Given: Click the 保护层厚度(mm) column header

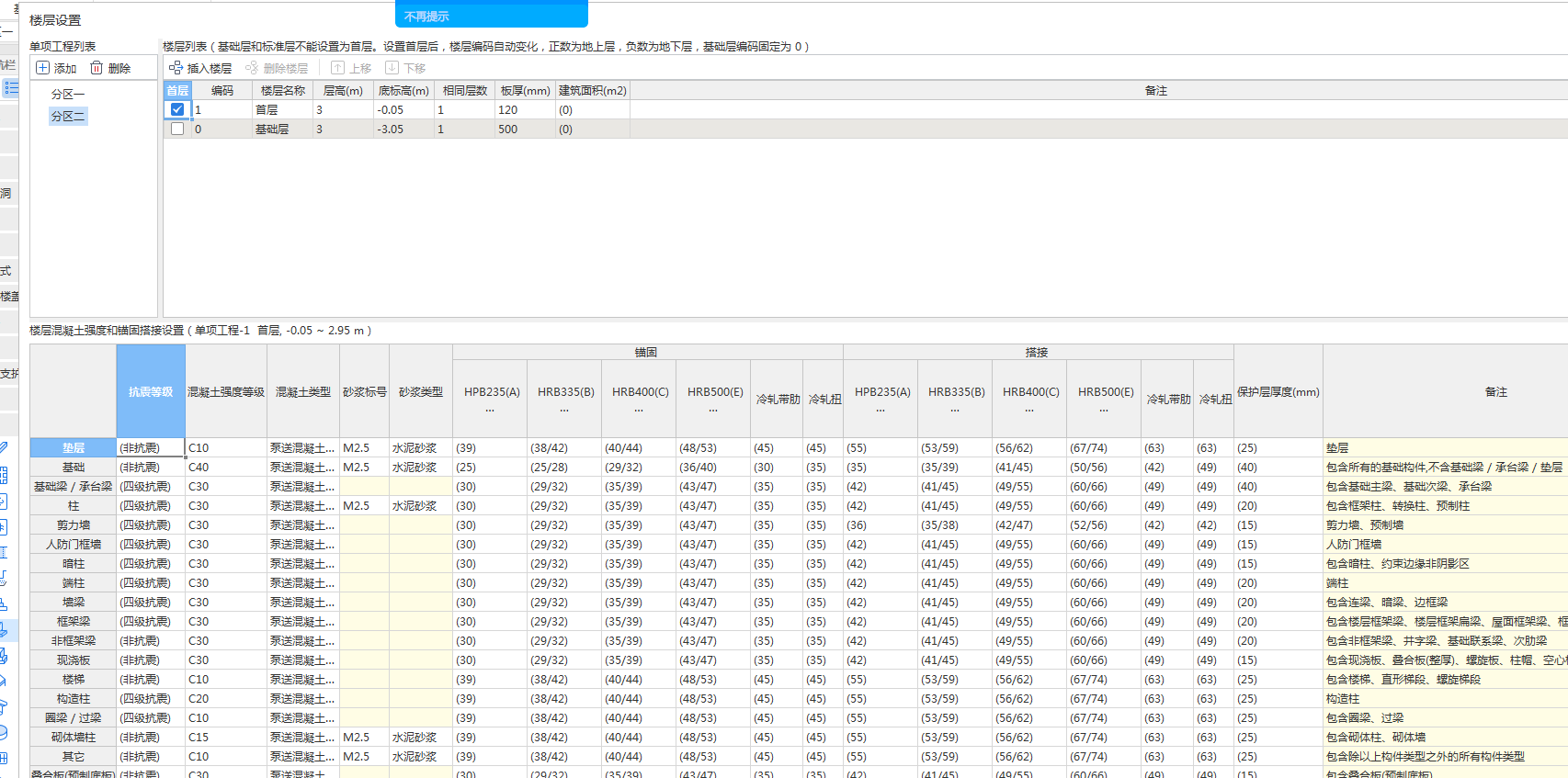Looking at the screenshot, I should tap(1278, 391).
